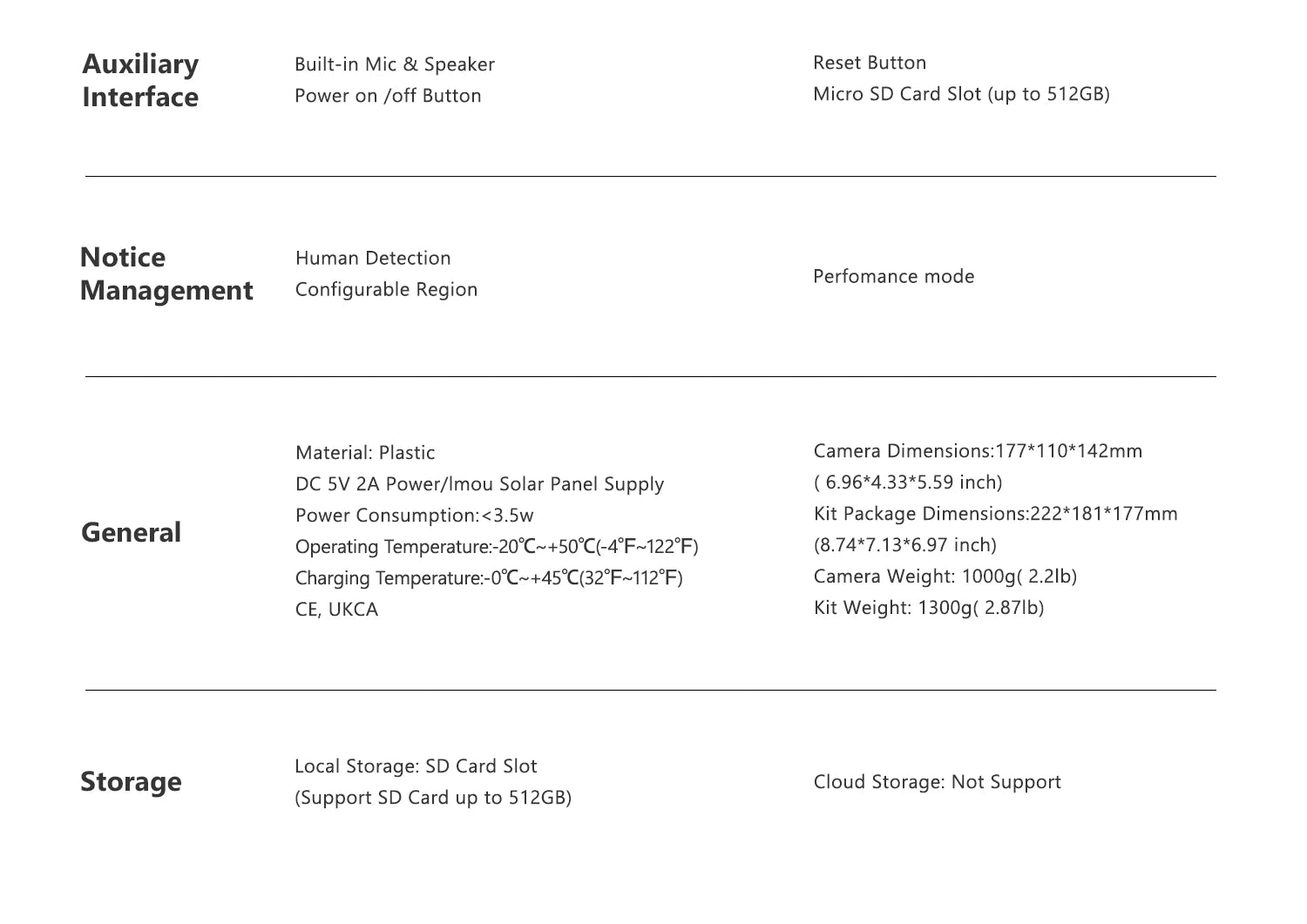
Task: Select the General section heading
Action: tap(131, 532)
